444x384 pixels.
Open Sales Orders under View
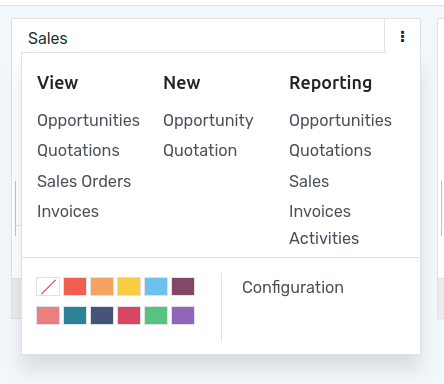pos(84,181)
